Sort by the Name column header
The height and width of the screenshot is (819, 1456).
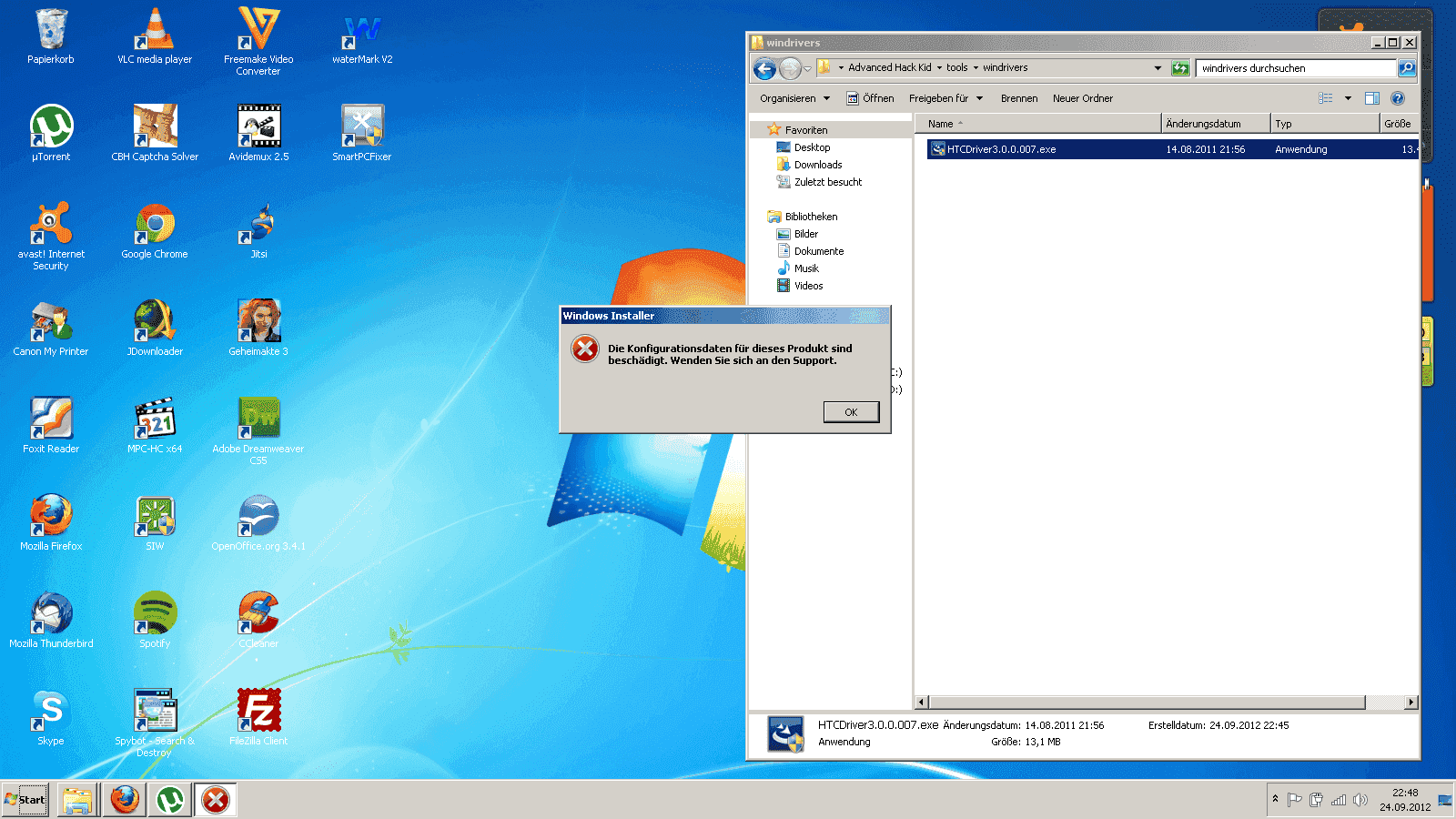[x=1037, y=124]
